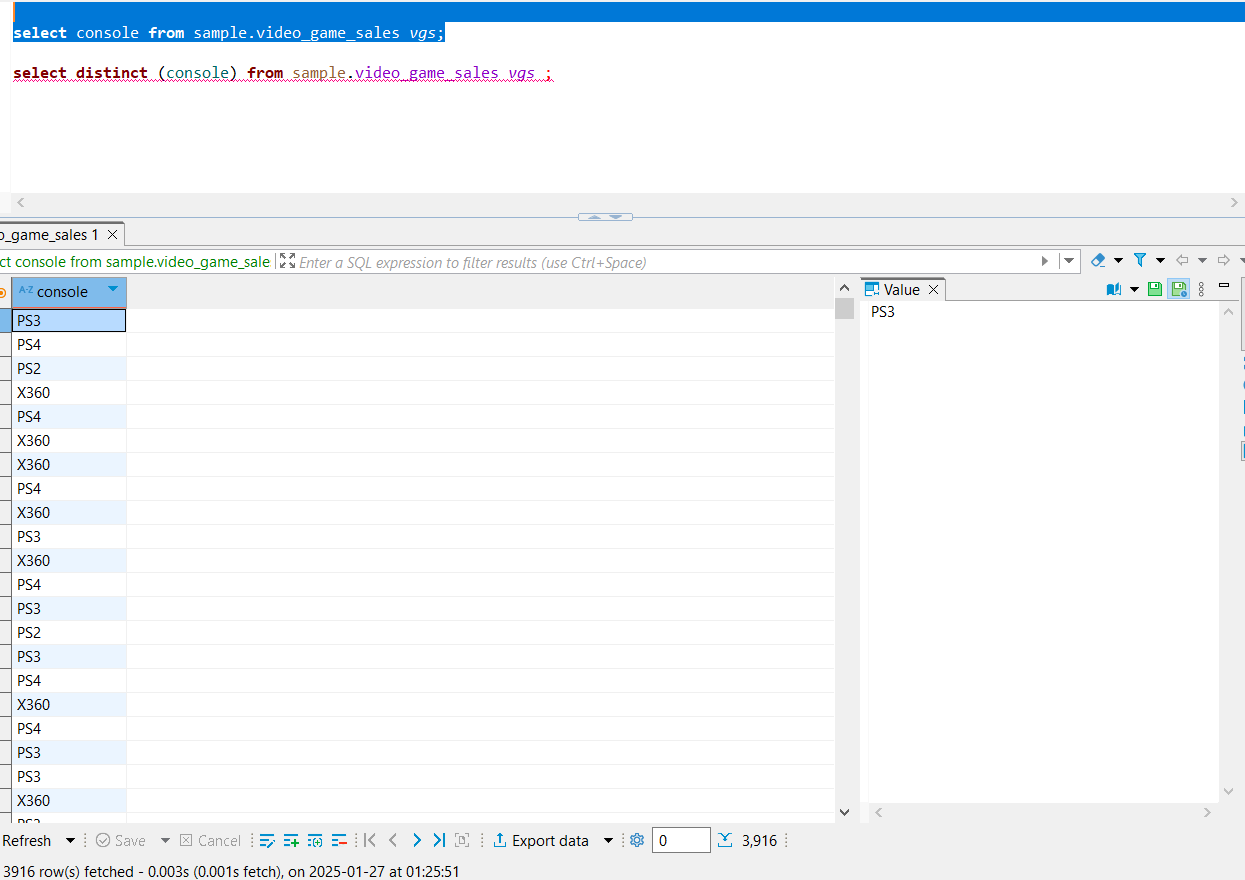Click the SQL editor horizontal scroll right arrow
1245x880 pixels.
click(1234, 202)
